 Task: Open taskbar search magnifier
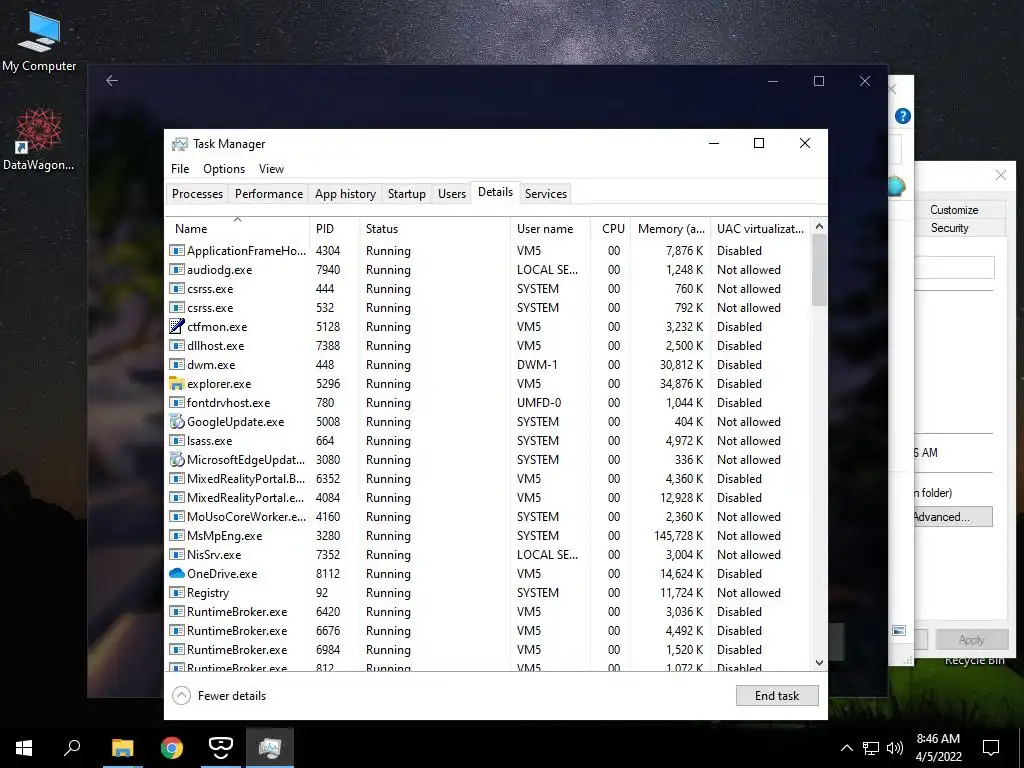point(72,747)
